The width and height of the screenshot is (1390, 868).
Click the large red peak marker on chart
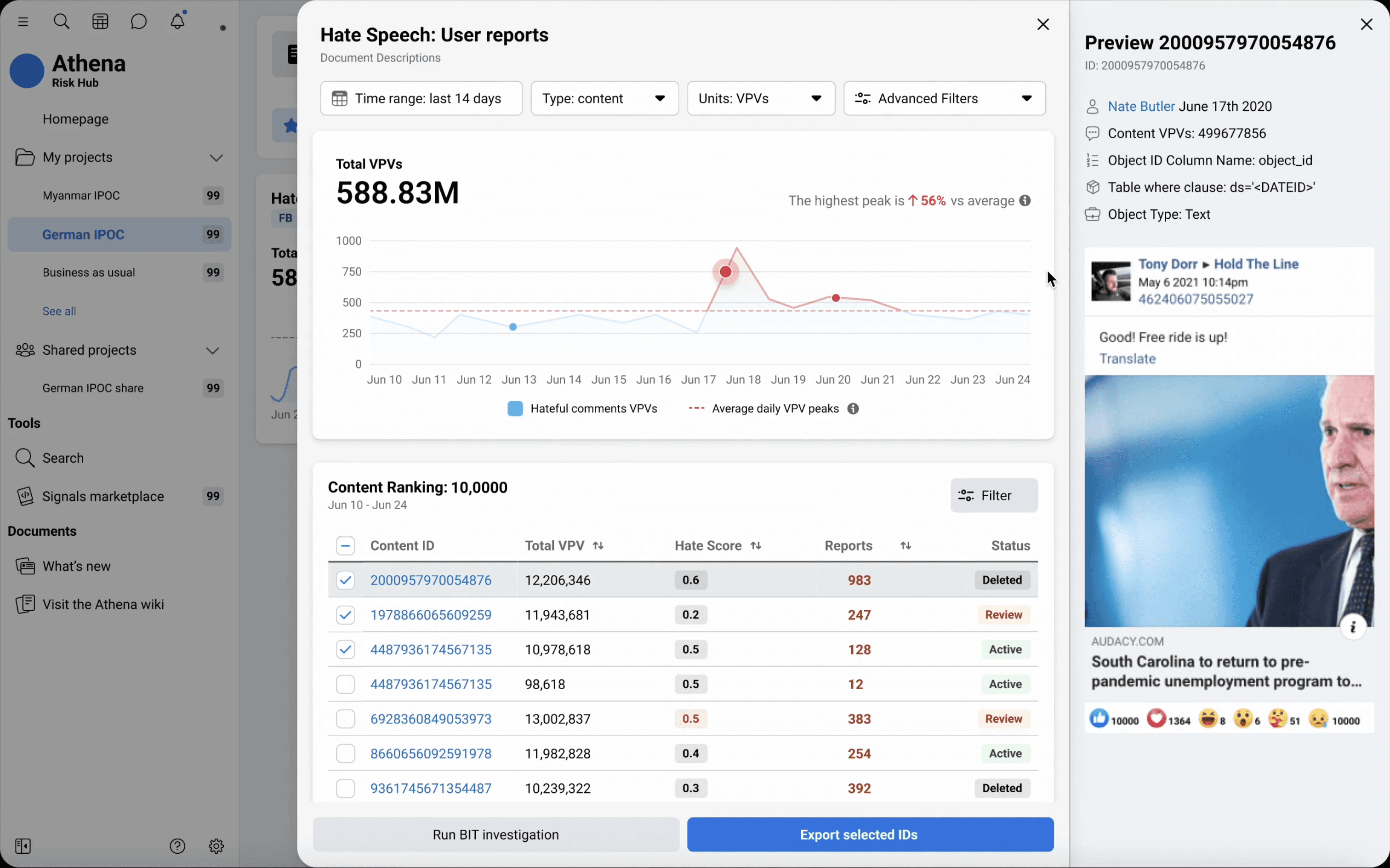[x=726, y=272]
